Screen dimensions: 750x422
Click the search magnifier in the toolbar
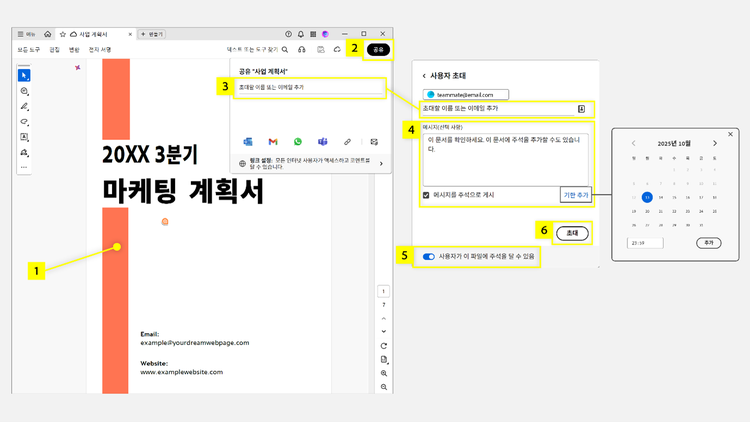(x=285, y=49)
